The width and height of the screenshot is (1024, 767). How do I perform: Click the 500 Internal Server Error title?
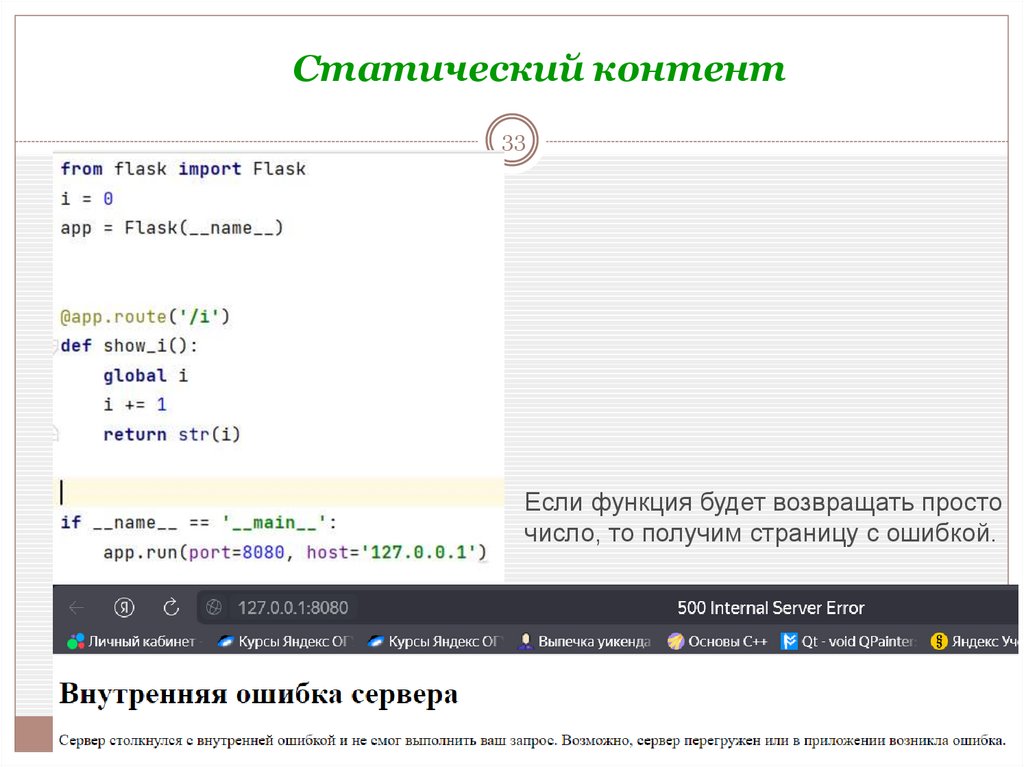pyautogui.click(x=771, y=608)
